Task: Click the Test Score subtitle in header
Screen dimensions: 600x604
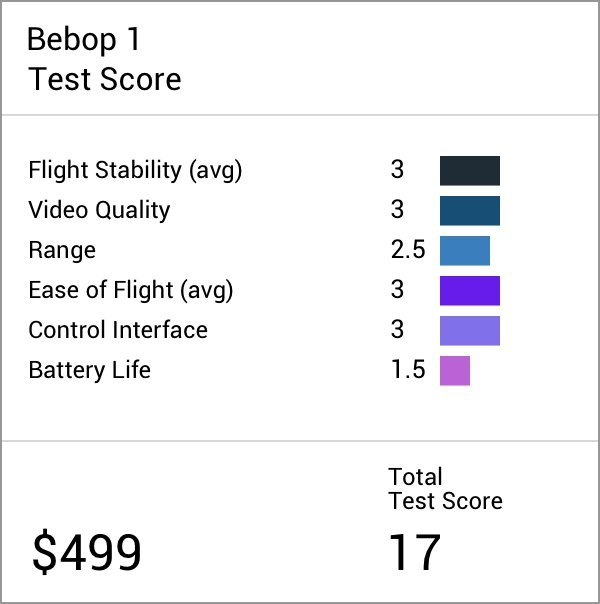Action: click(104, 79)
